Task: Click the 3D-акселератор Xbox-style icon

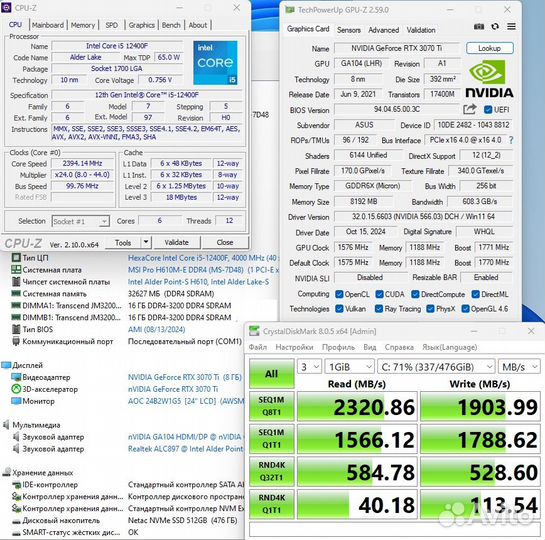Action: pyautogui.click(x=16, y=389)
